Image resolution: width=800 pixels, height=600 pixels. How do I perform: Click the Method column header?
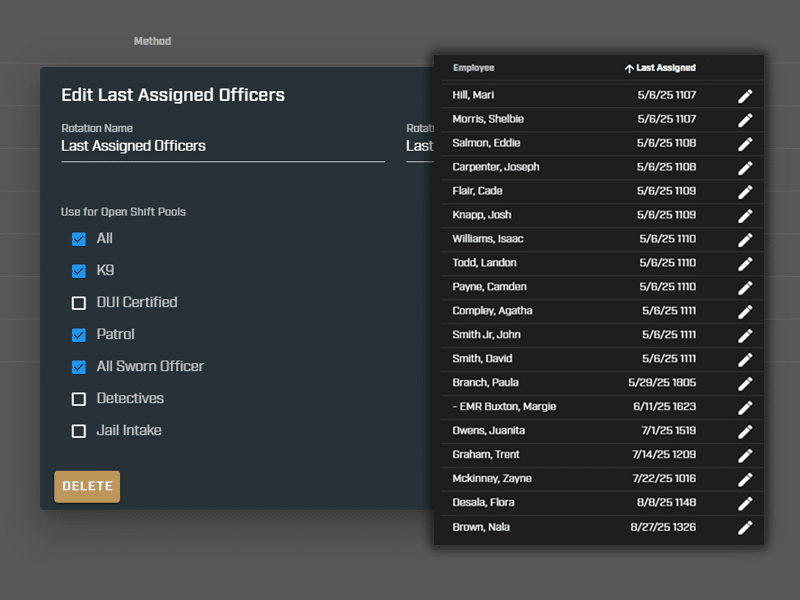[x=152, y=41]
